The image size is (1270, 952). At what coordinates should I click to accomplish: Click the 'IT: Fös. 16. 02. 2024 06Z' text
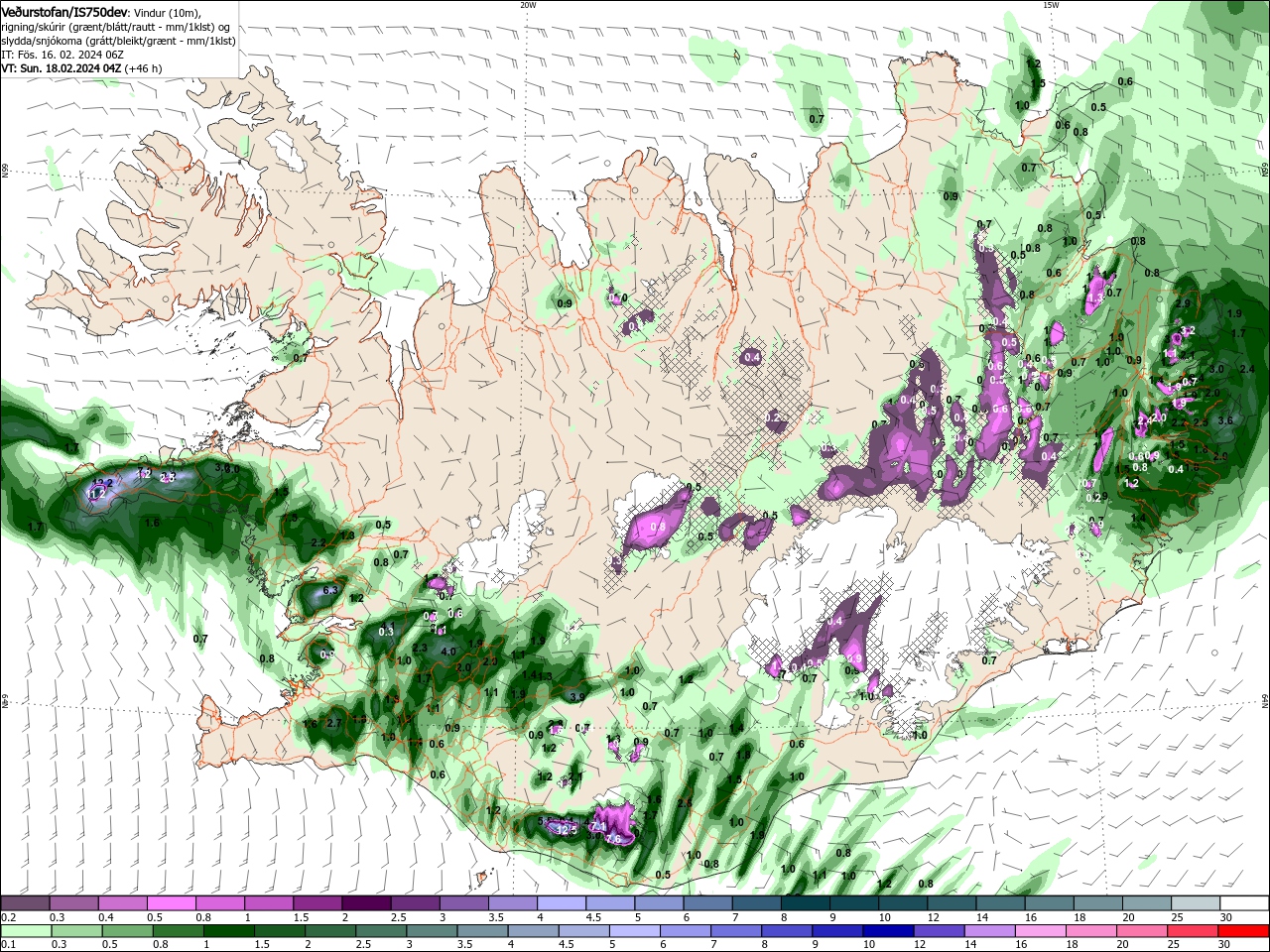[63, 55]
